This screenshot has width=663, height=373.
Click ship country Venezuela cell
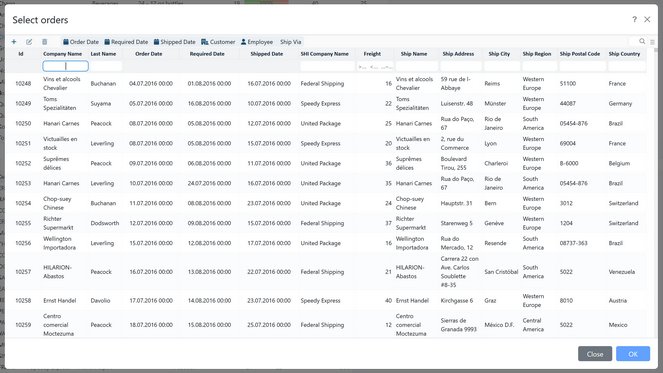point(622,272)
